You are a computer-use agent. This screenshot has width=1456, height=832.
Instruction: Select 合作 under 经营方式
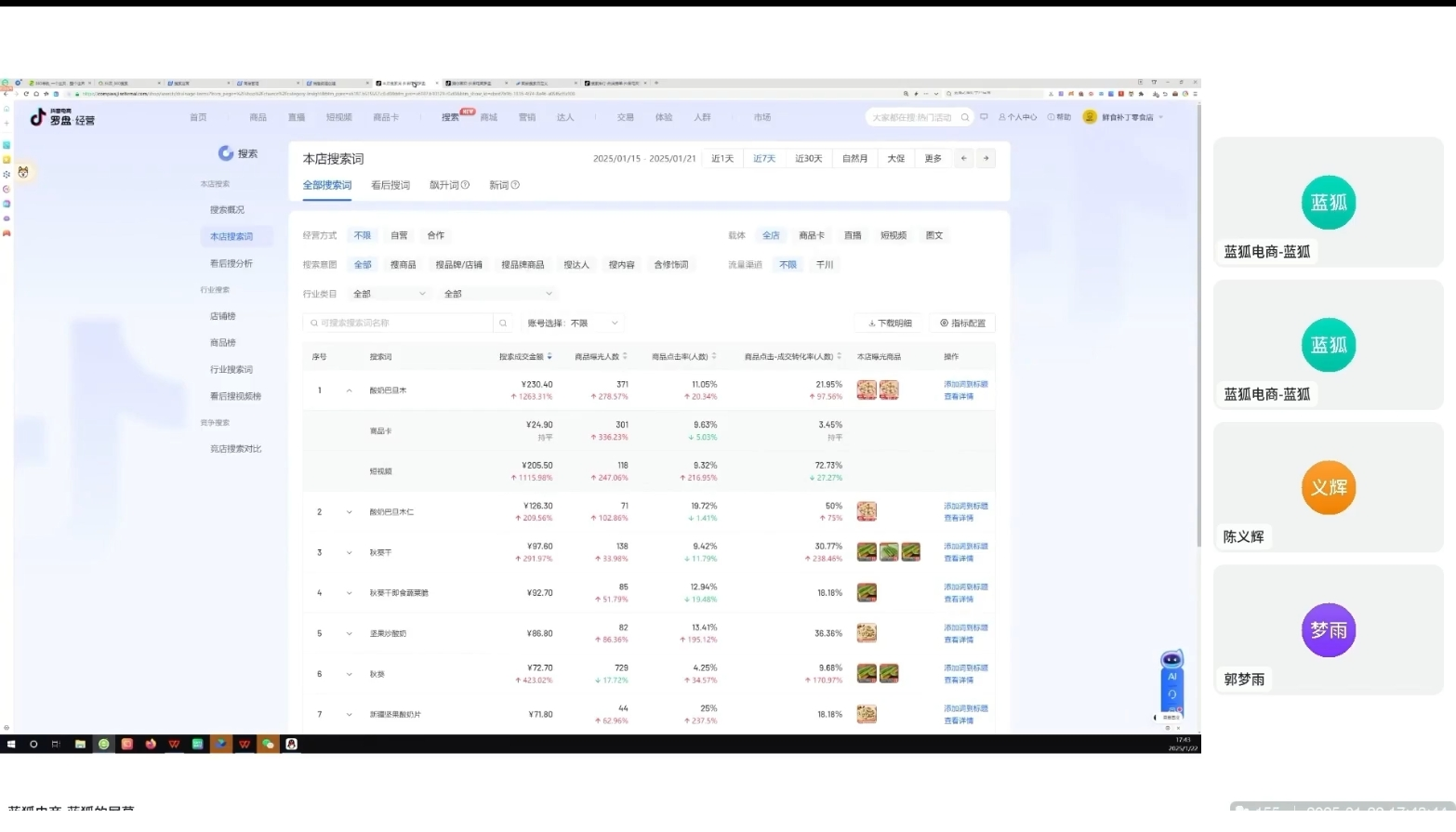(435, 236)
